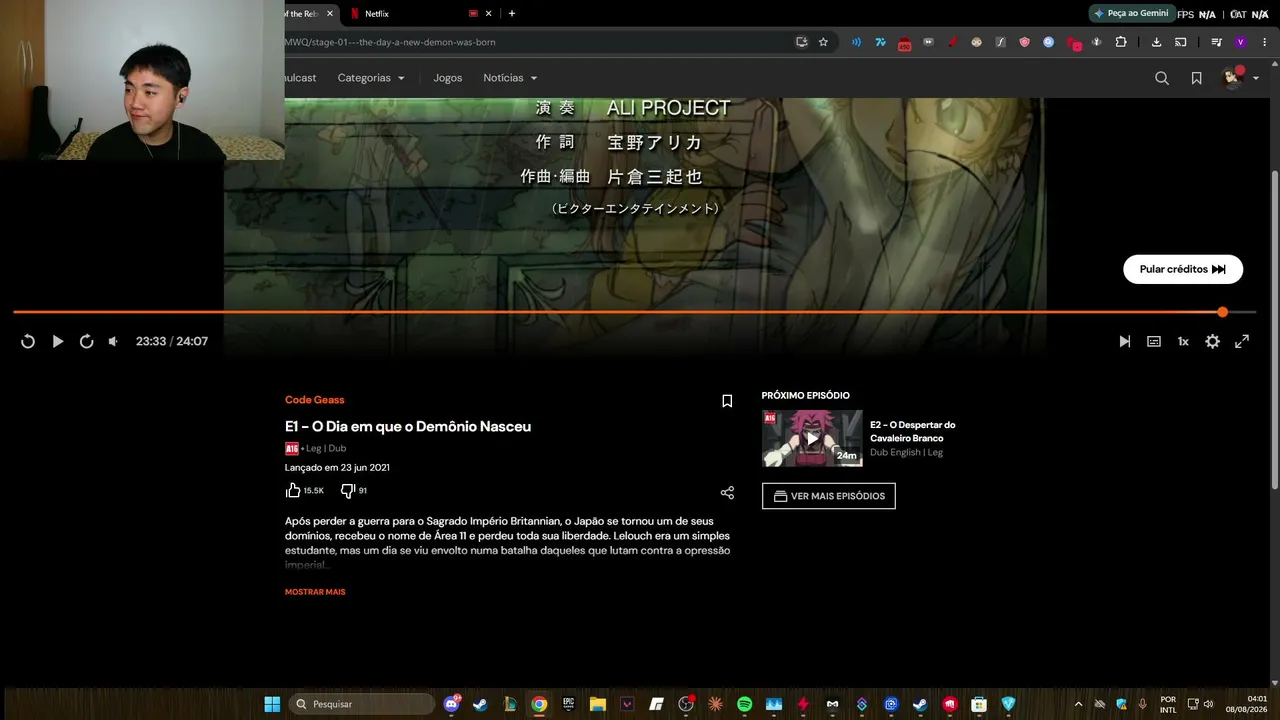Open Chrome downloads
The width and height of the screenshot is (1280, 720).
point(1156,42)
